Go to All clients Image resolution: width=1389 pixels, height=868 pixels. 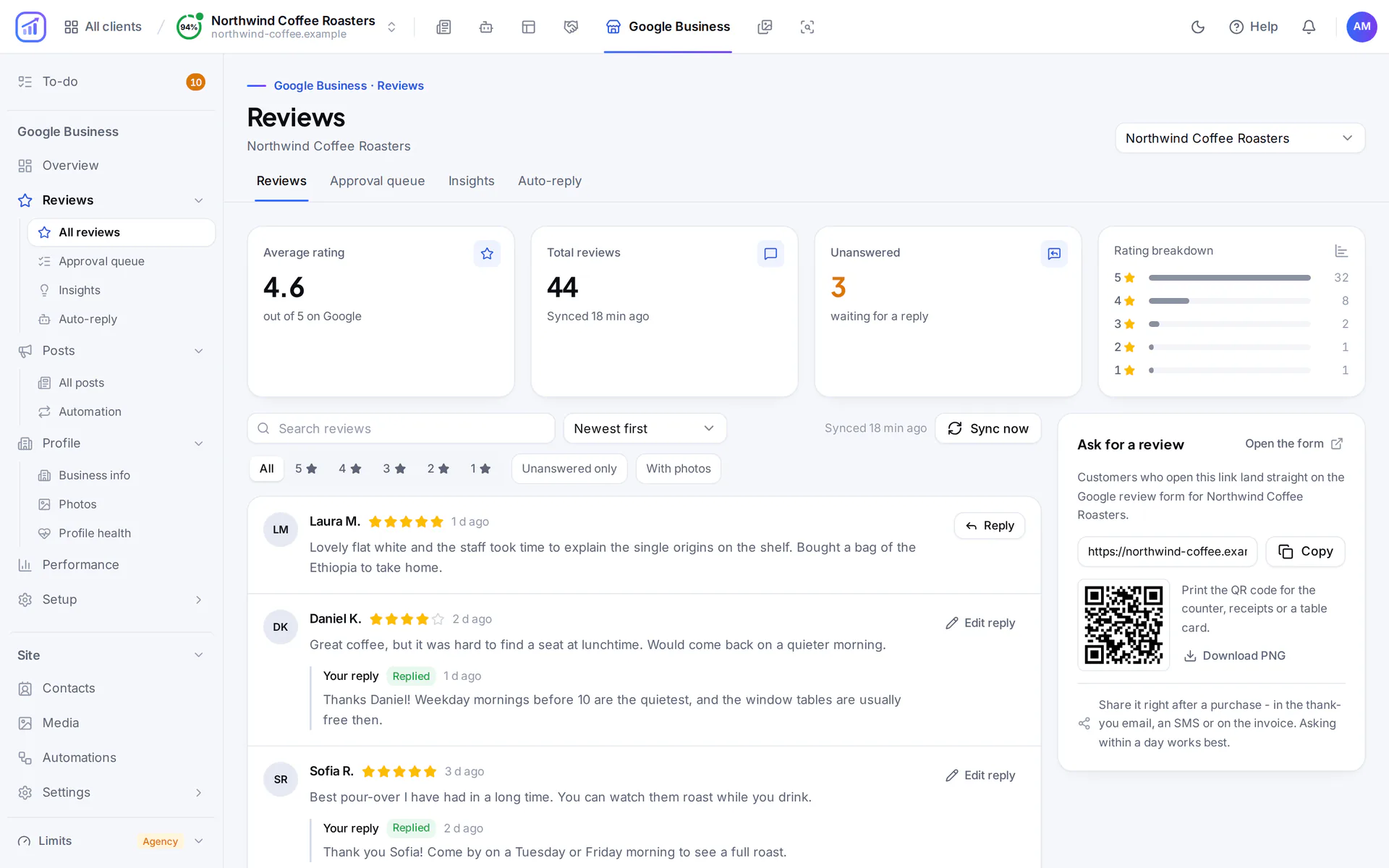[103, 27]
